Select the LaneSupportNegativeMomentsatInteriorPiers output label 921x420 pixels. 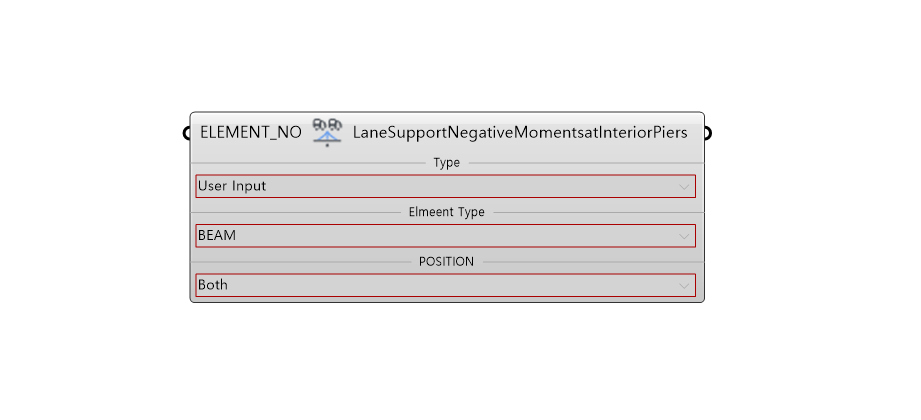[x=520, y=133]
